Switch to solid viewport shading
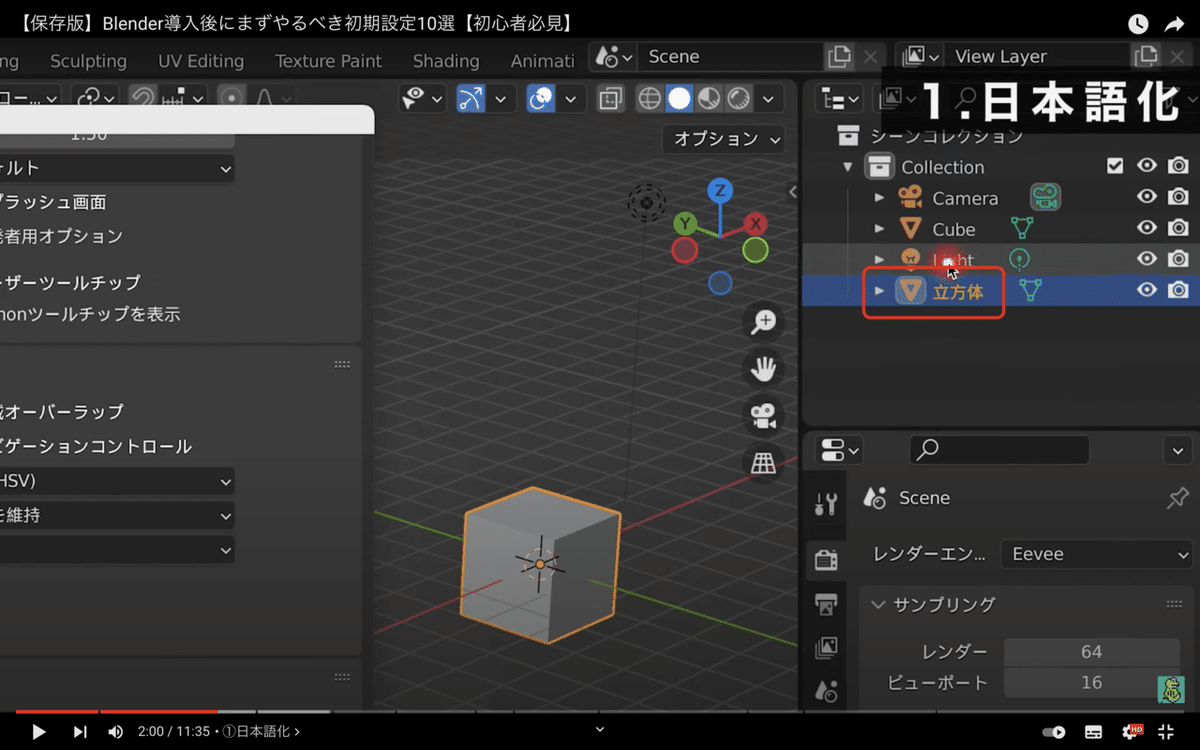The width and height of the screenshot is (1200, 750). tap(679, 98)
